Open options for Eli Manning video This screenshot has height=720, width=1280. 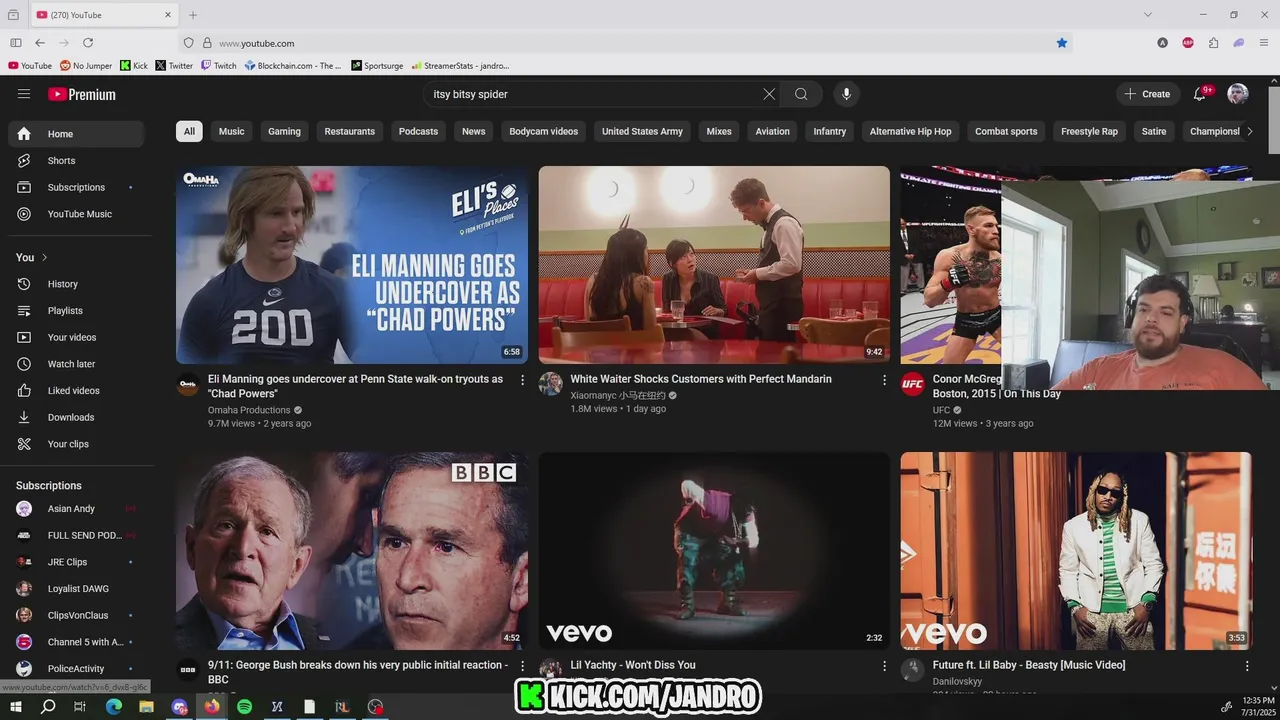point(522,380)
